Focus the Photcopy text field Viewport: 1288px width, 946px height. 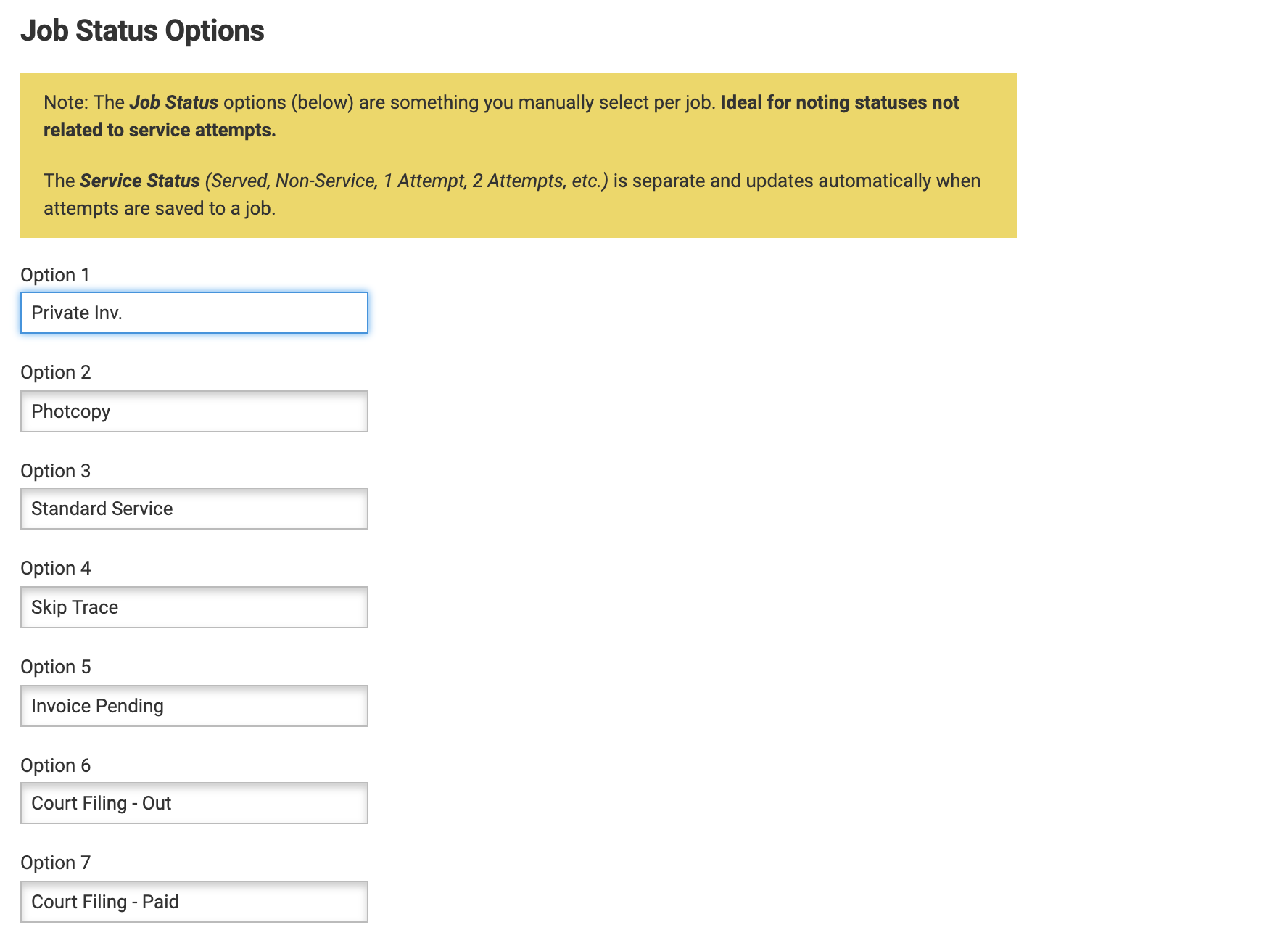point(194,411)
